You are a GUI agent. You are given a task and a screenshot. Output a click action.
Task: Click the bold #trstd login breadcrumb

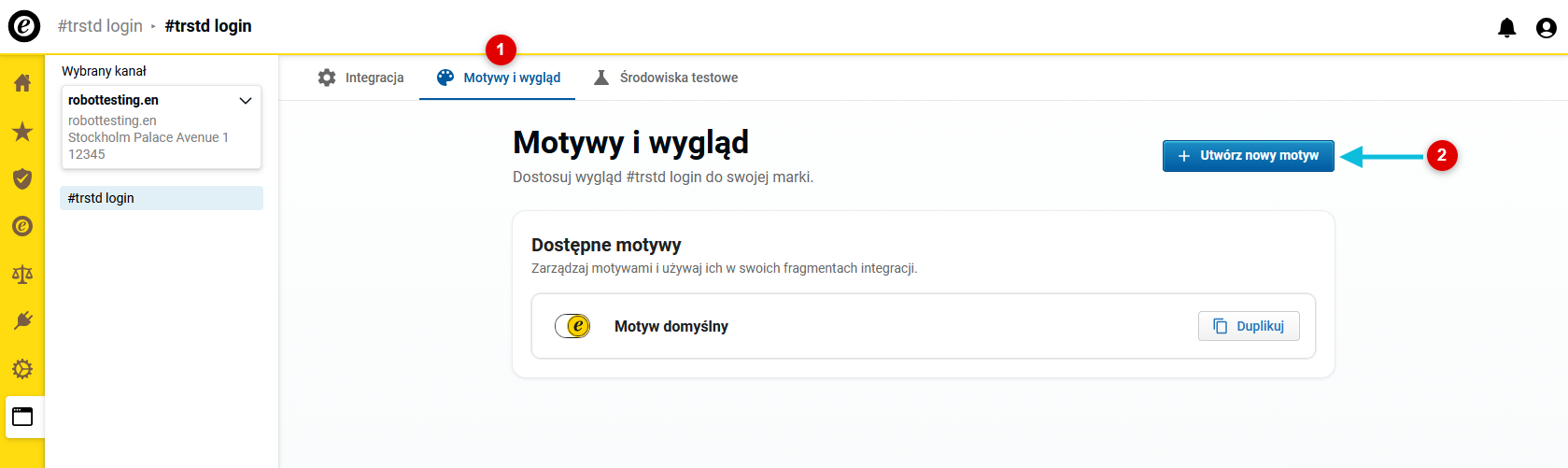click(208, 26)
